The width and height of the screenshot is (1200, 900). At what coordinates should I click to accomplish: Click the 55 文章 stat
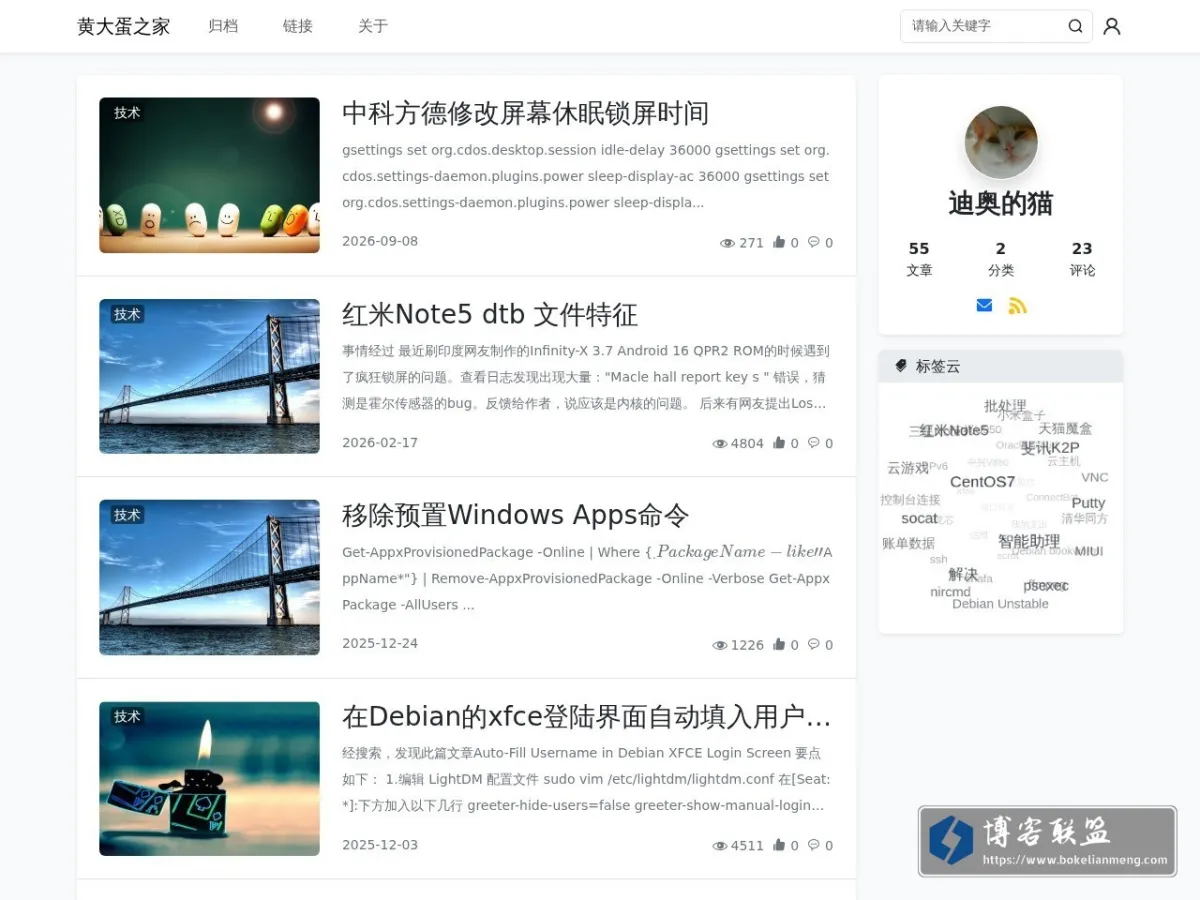pos(919,259)
